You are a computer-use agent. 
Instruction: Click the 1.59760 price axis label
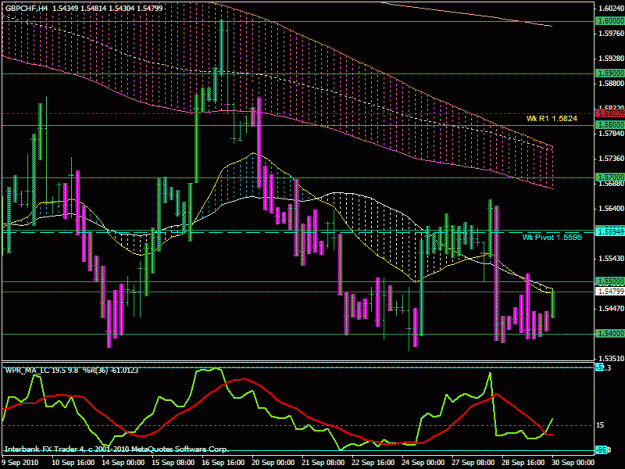point(611,33)
